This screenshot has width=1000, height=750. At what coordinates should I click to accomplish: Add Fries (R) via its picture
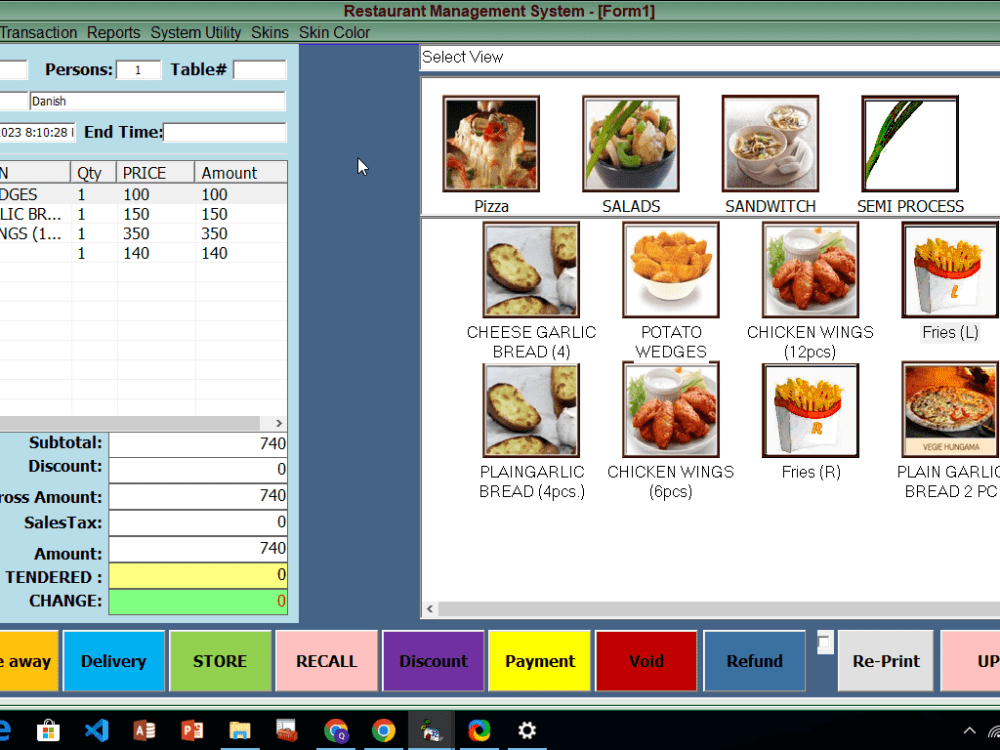810,410
